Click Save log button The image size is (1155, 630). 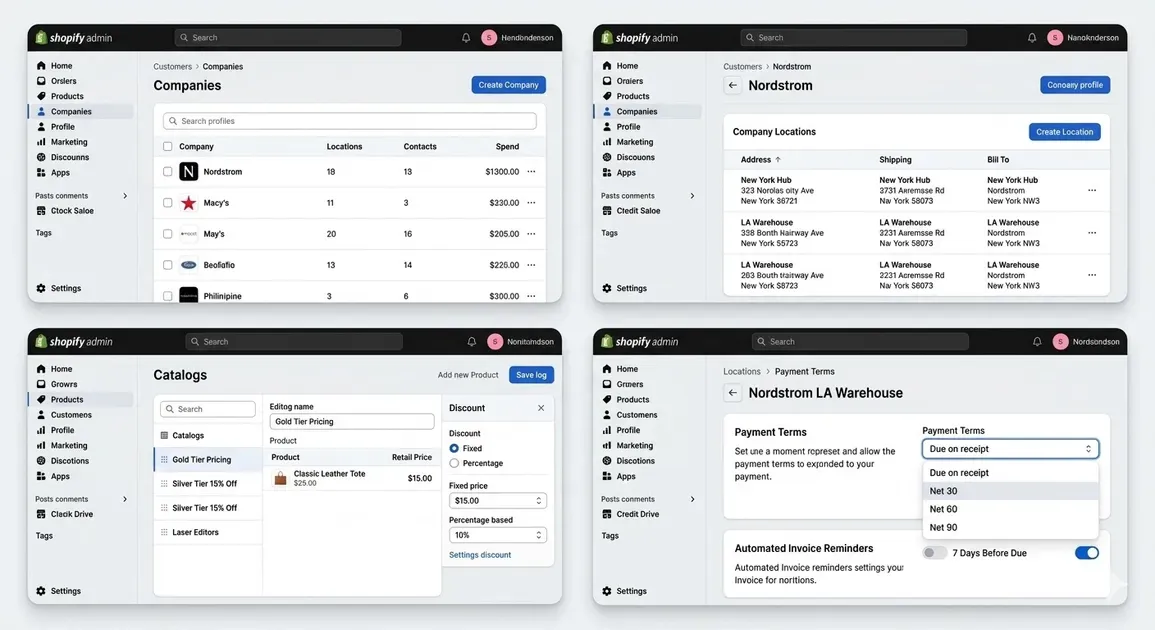point(531,375)
